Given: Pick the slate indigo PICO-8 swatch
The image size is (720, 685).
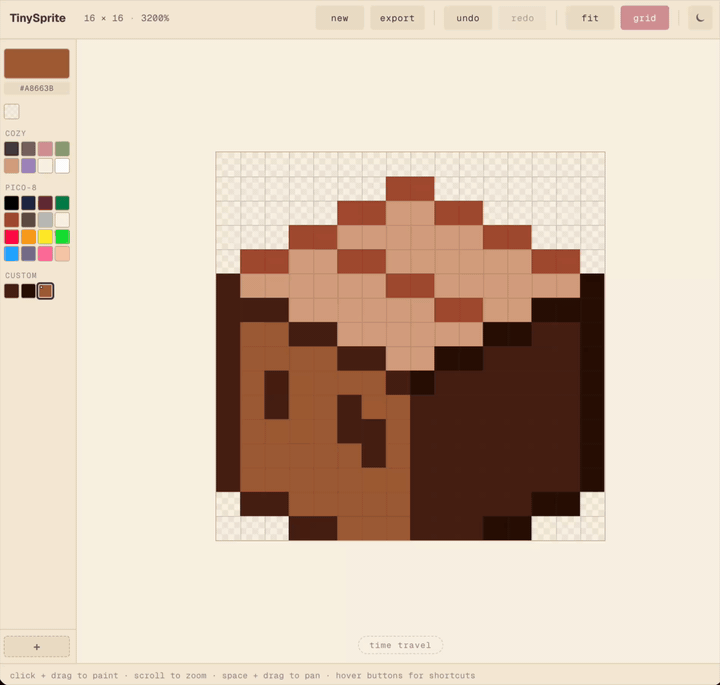Looking at the screenshot, I should pos(28,254).
